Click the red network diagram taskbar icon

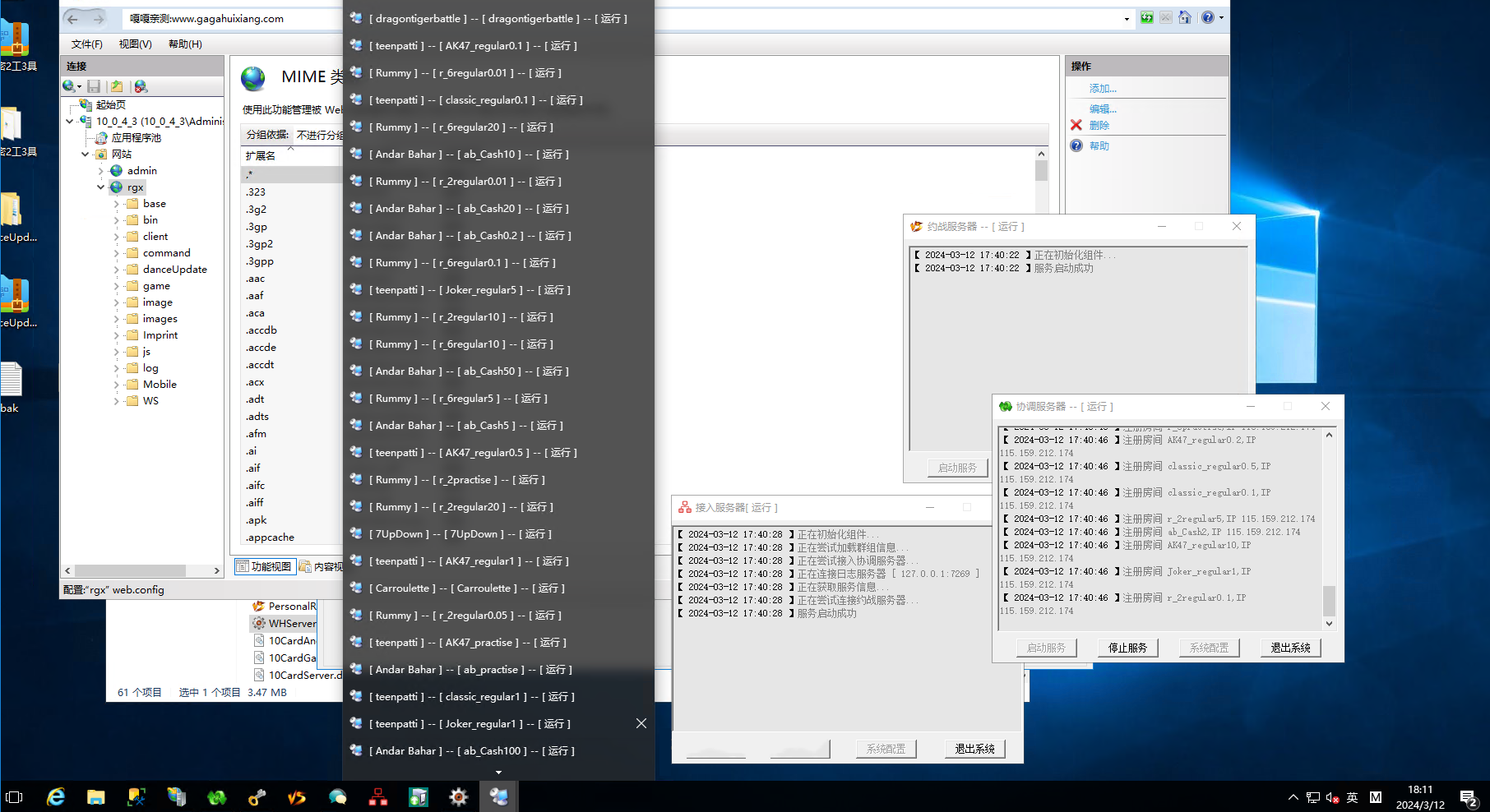(x=378, y=796)
